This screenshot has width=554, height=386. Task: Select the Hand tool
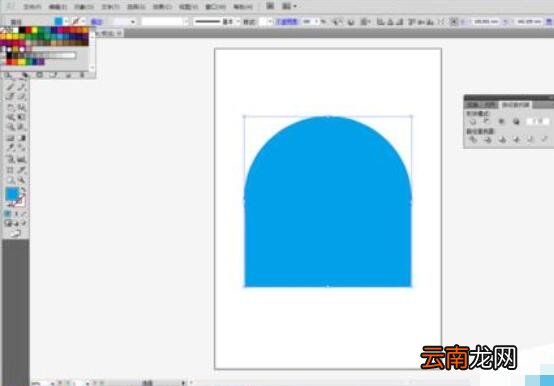coord(11,180)
